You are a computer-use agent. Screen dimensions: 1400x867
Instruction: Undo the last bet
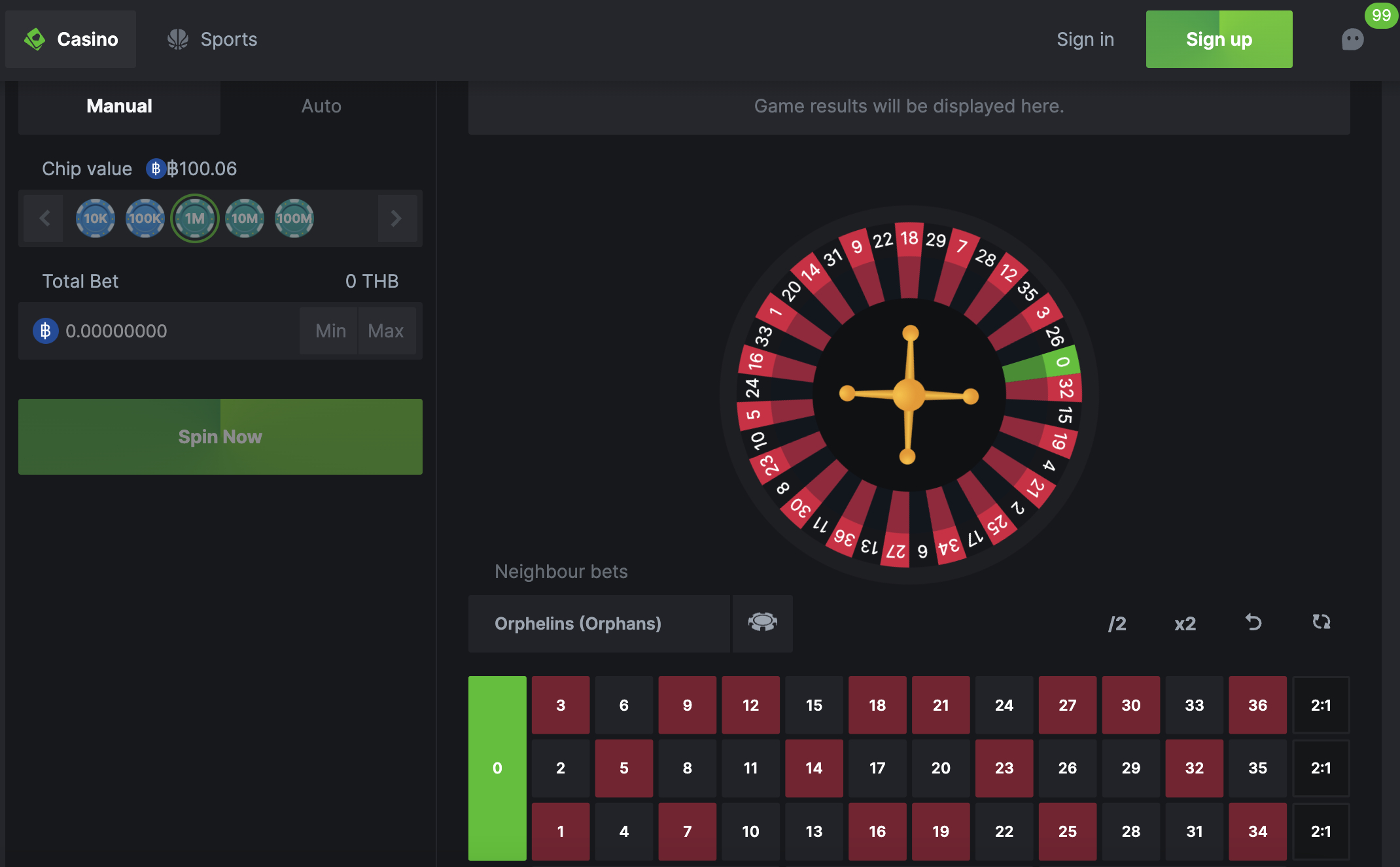pos(1253,622)
